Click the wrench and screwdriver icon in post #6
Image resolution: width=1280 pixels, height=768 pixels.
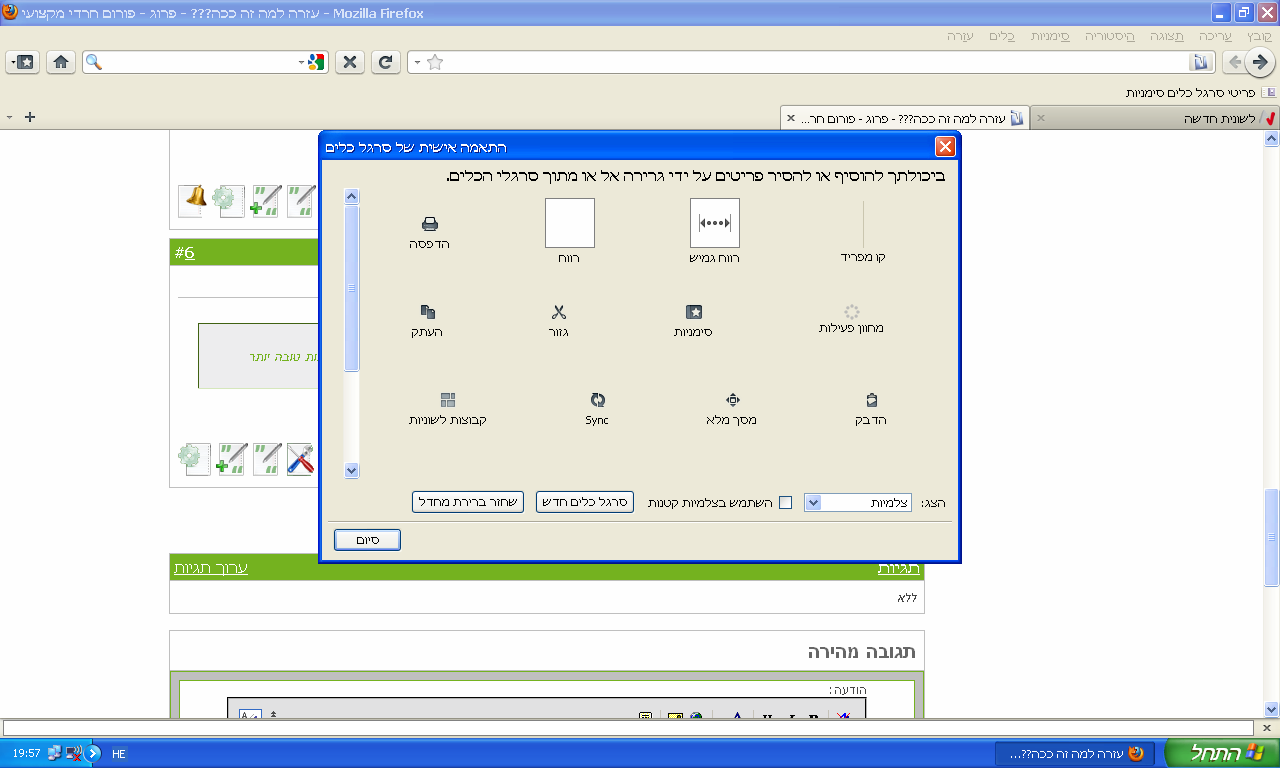(300, 459)
